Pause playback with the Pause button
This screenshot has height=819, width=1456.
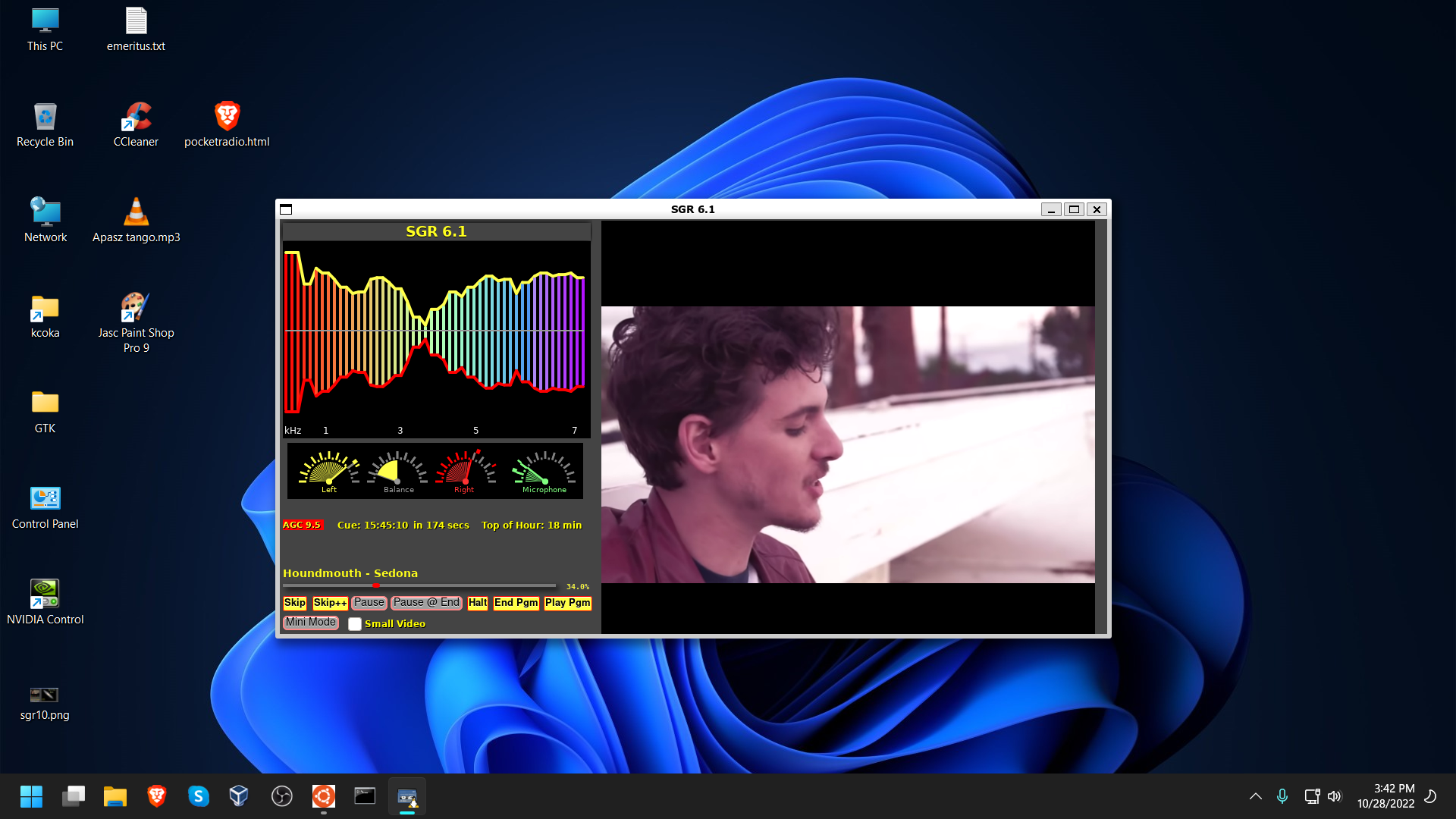369,603
